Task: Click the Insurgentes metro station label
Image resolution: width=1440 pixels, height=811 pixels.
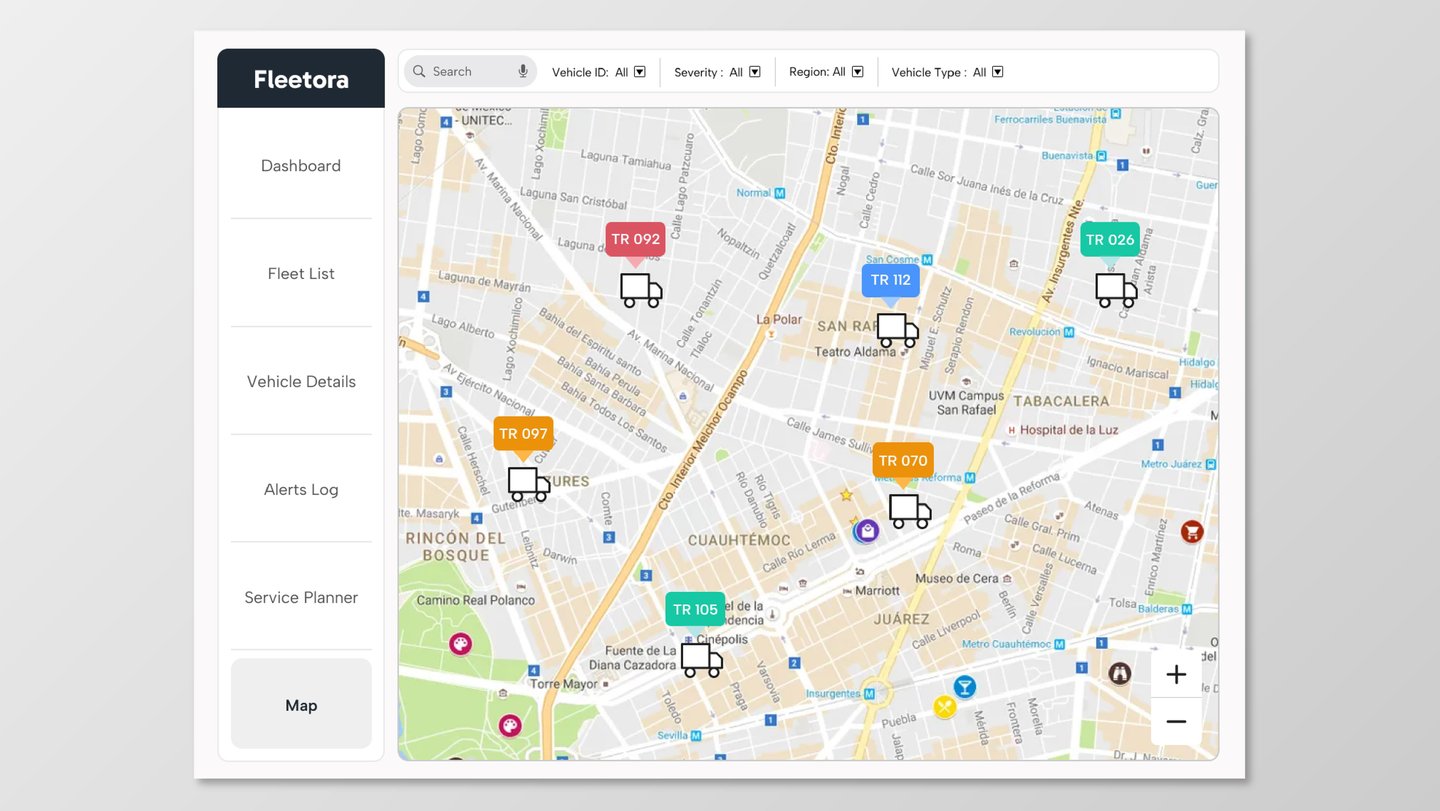Action: [x=833, y=694]
